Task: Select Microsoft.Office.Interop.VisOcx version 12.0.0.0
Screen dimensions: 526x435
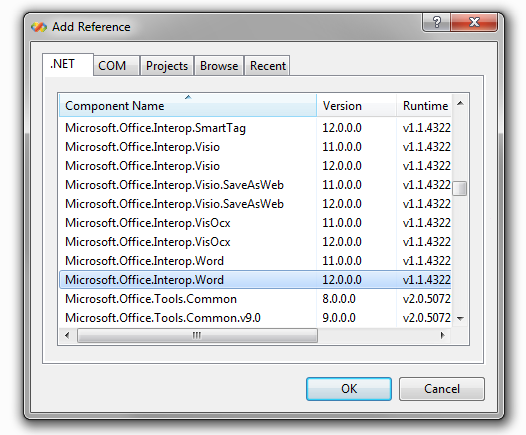Action: 255,242
